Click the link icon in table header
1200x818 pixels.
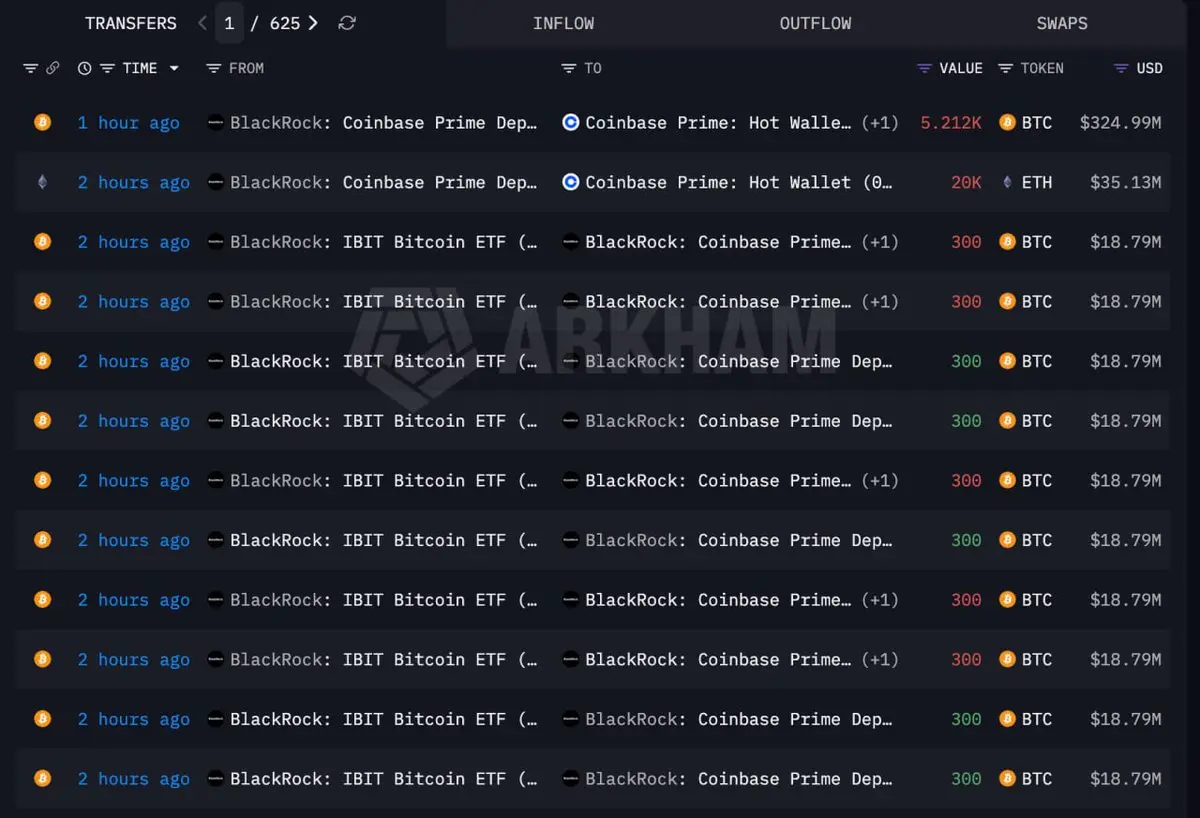pyautogui.click(x=52, y=68)
